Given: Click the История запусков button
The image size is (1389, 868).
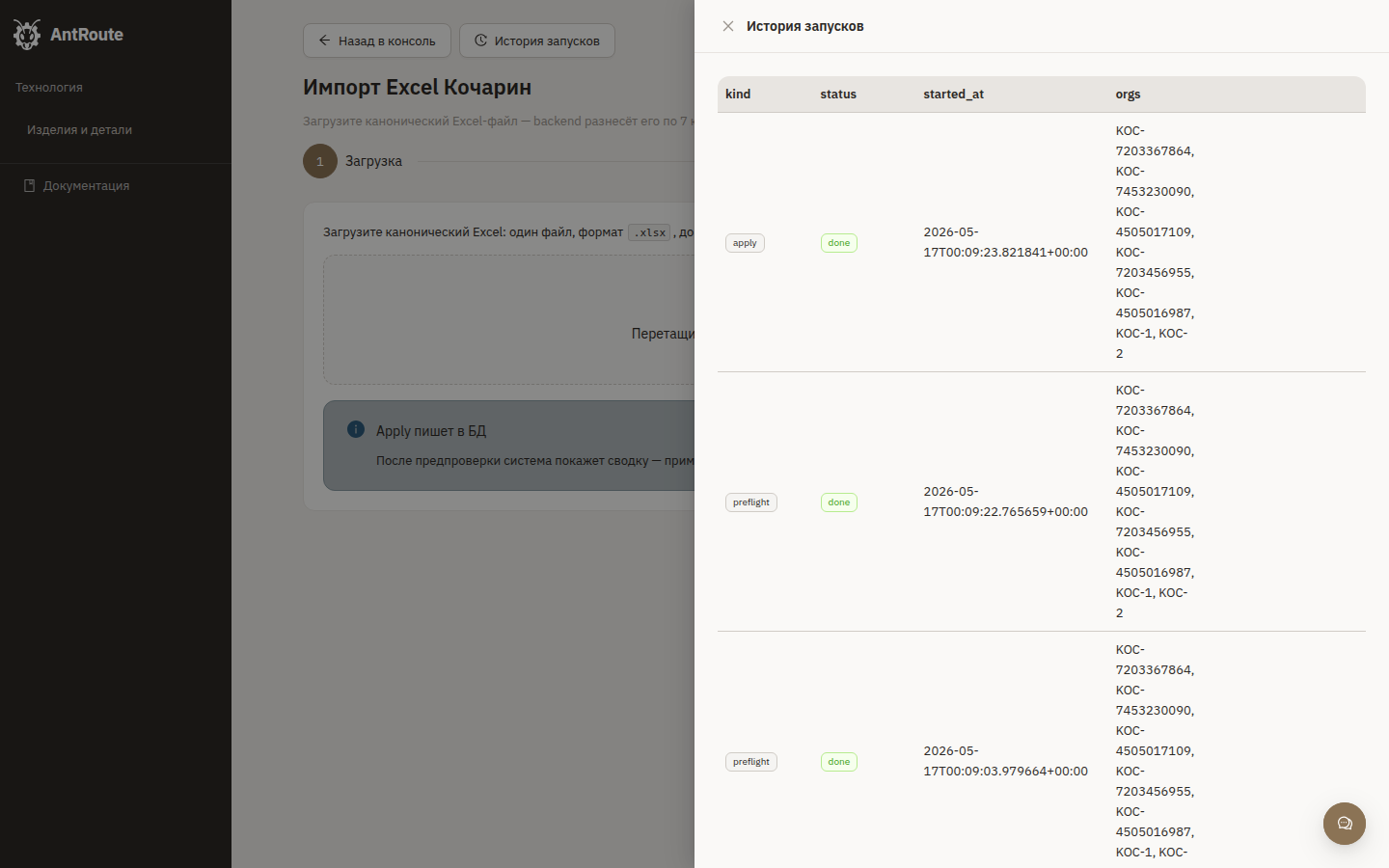Looking at the screenshot, I should tap(537, 41).
